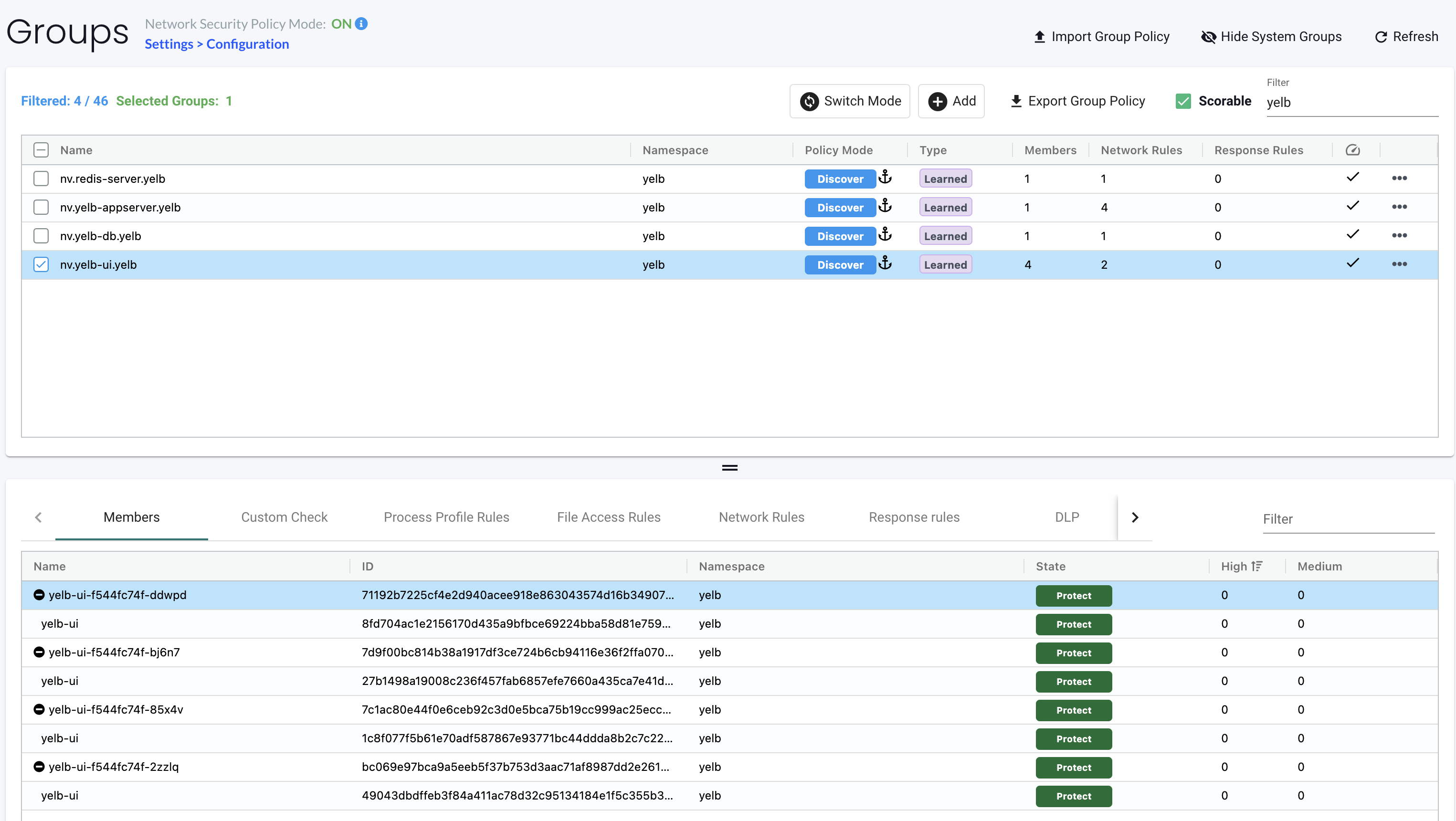
Task: Open the DLP tab
Action: click(x=1066, y=517)
